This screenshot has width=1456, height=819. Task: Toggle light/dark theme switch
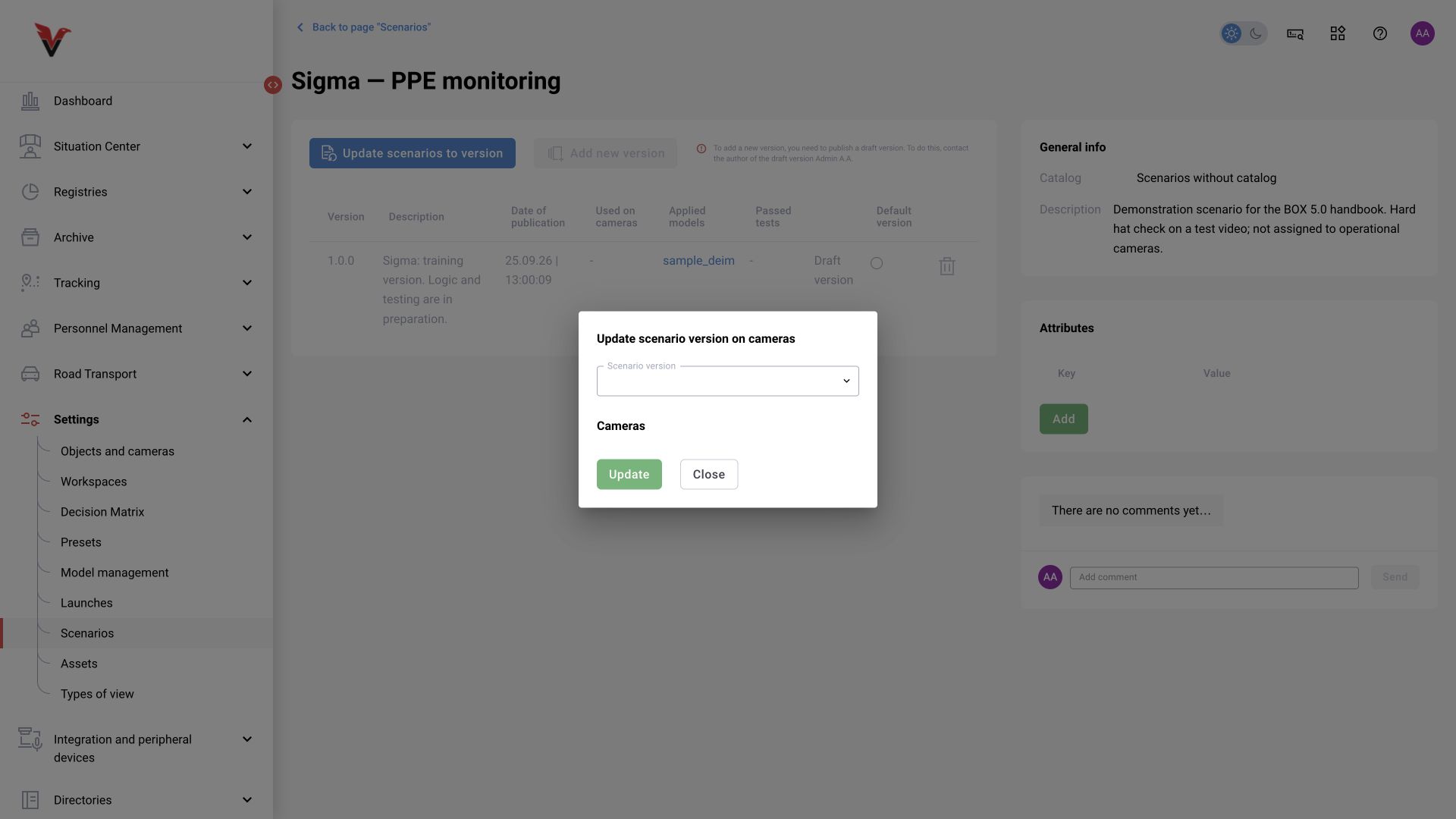point(1244,33)
